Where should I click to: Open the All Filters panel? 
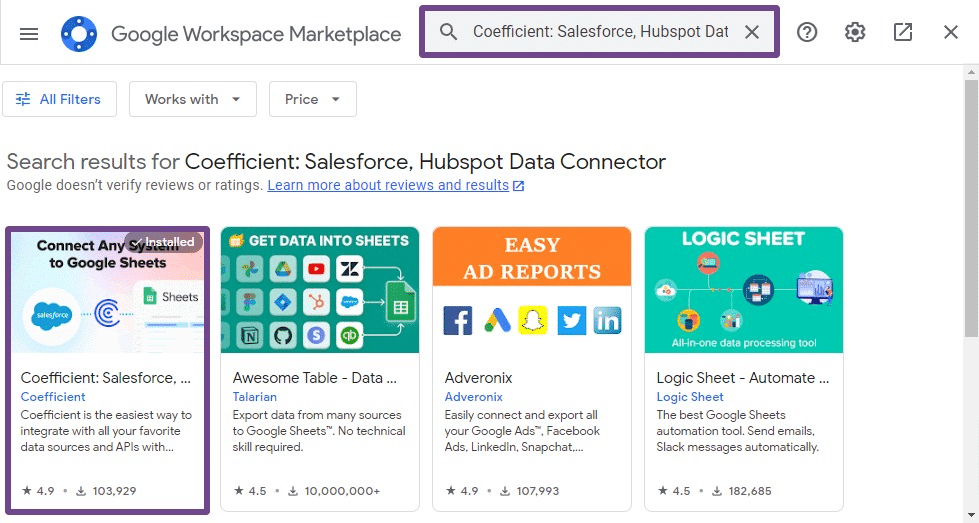coord(59,99)
